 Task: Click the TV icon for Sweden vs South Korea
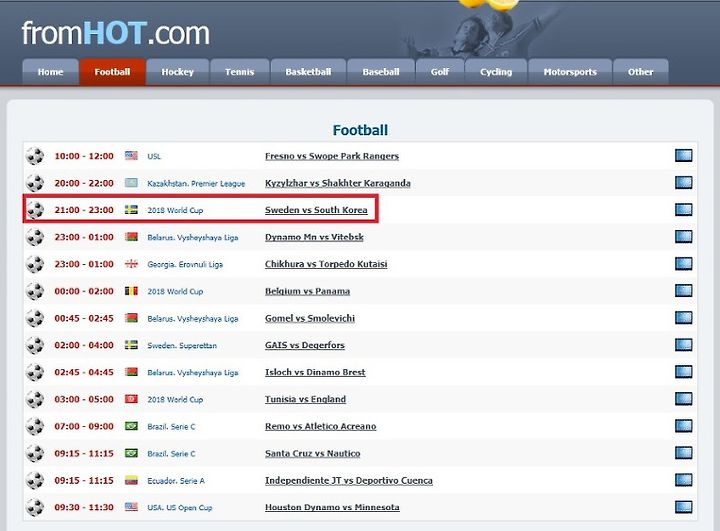[684, 210]
